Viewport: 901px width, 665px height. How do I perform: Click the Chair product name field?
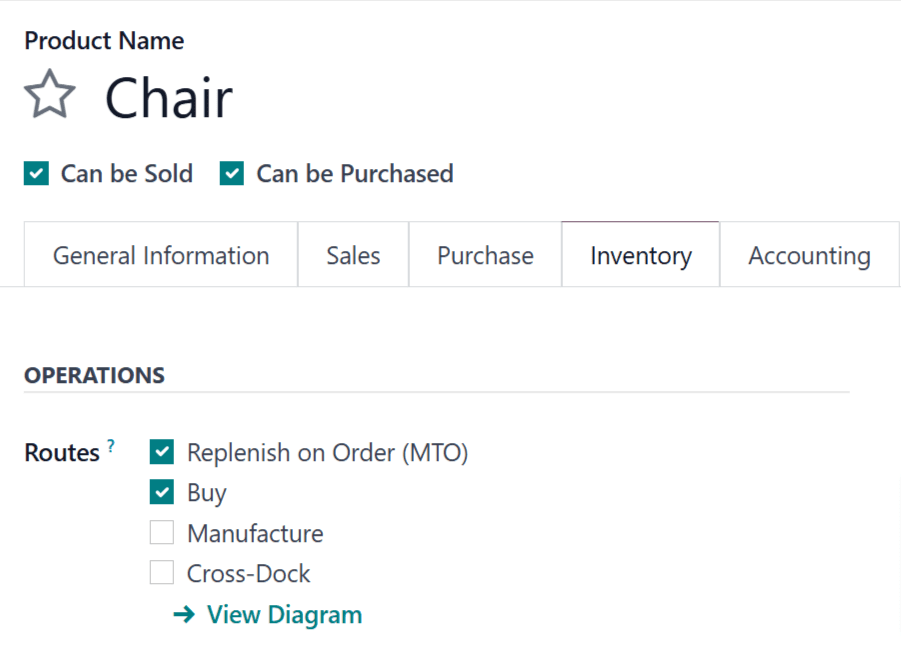tap(168, 97)
